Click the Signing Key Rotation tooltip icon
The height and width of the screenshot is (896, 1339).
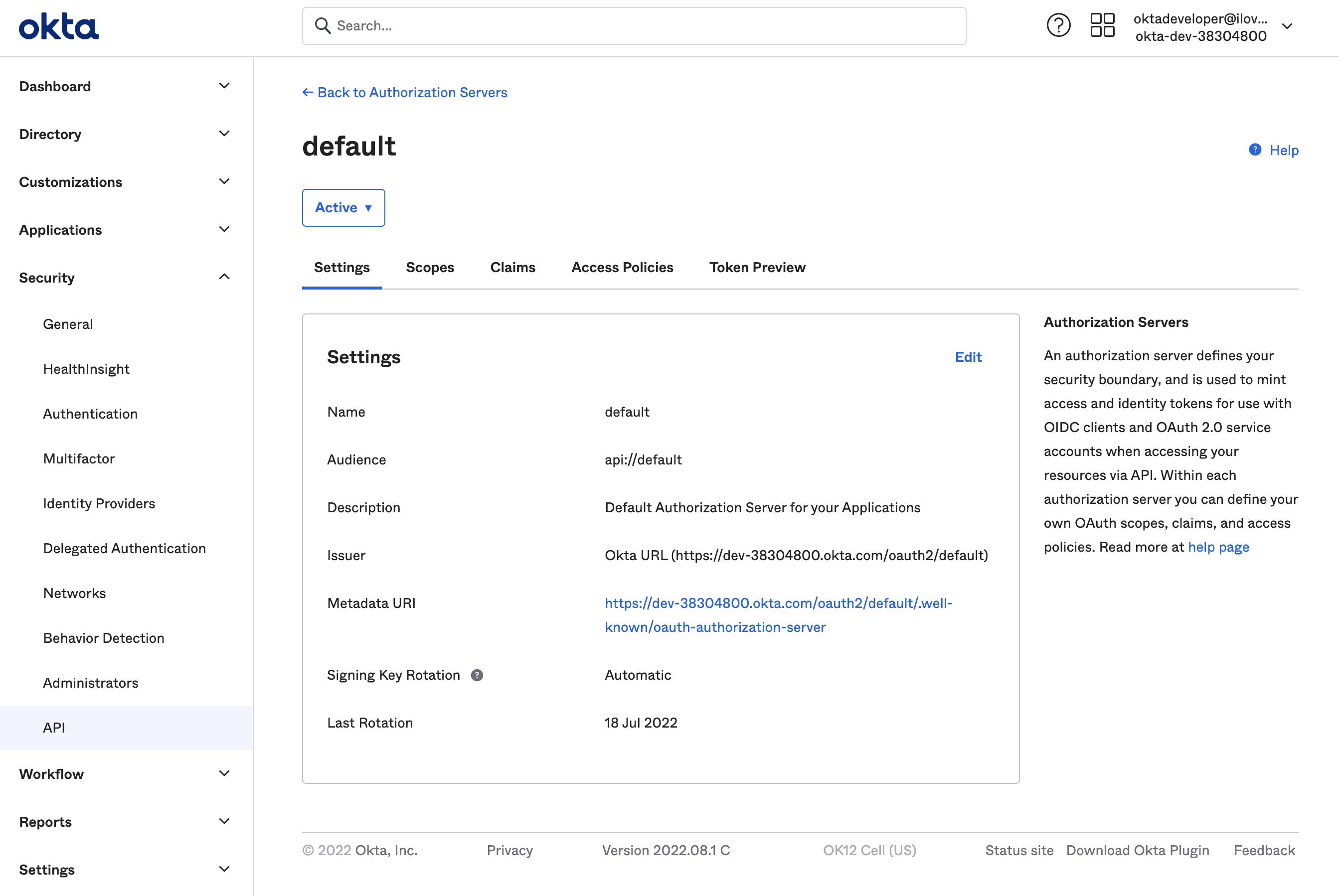477,675
